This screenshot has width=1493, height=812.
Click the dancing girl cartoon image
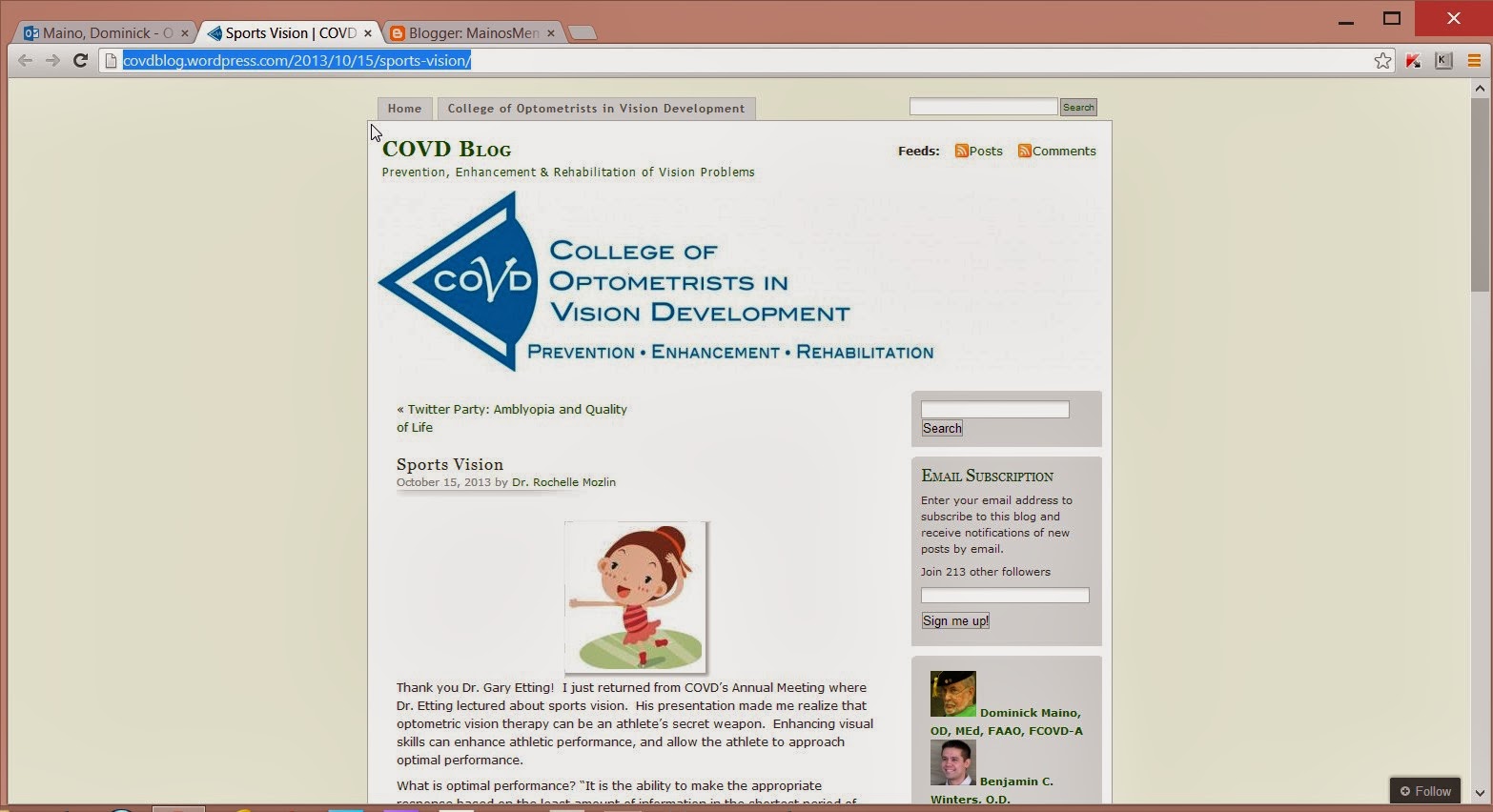click(636, 597)
